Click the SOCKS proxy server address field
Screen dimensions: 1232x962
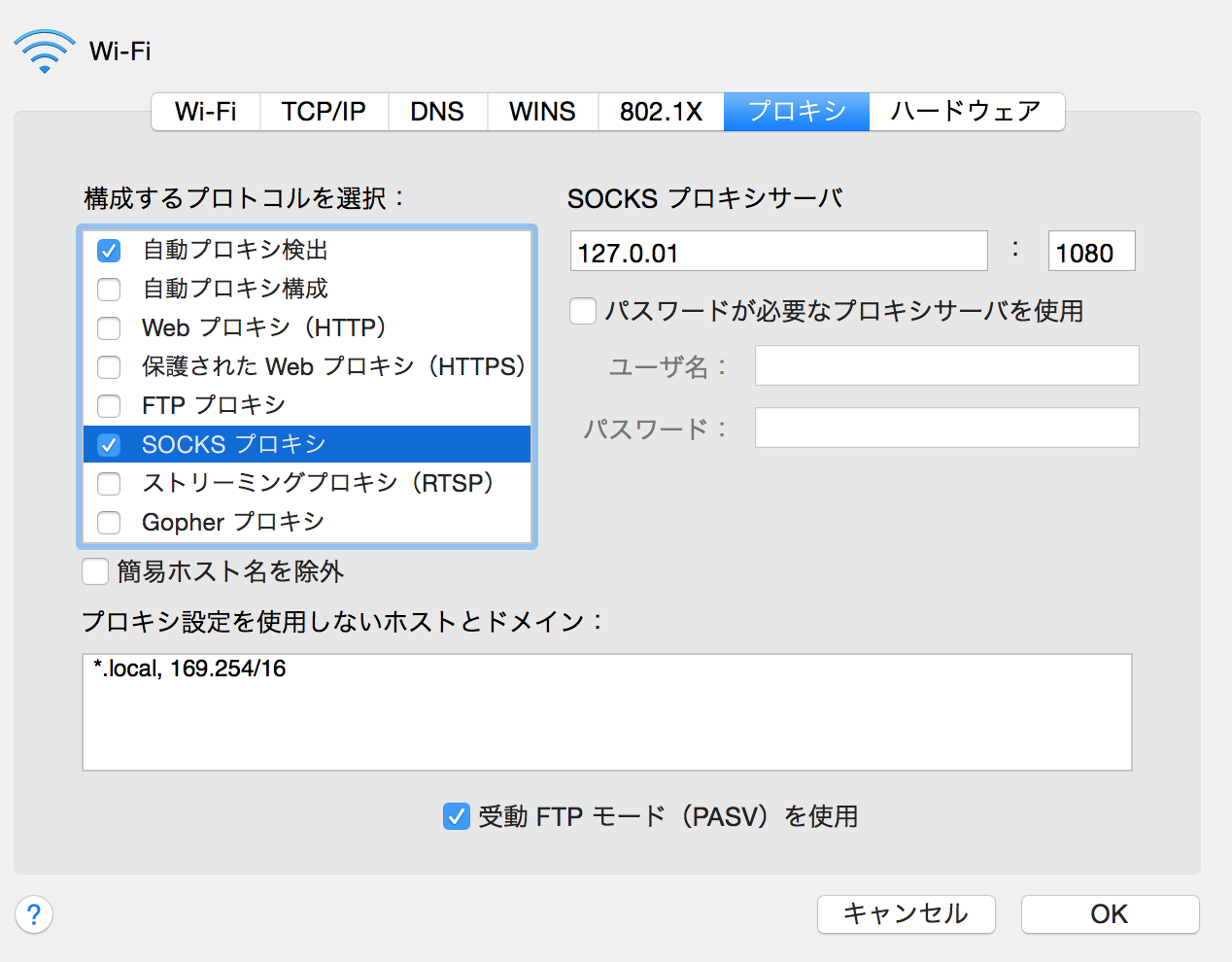777,251
